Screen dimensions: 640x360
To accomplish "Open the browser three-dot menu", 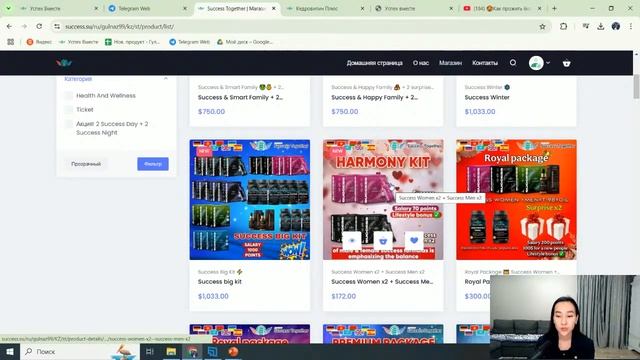I will 631,27.
